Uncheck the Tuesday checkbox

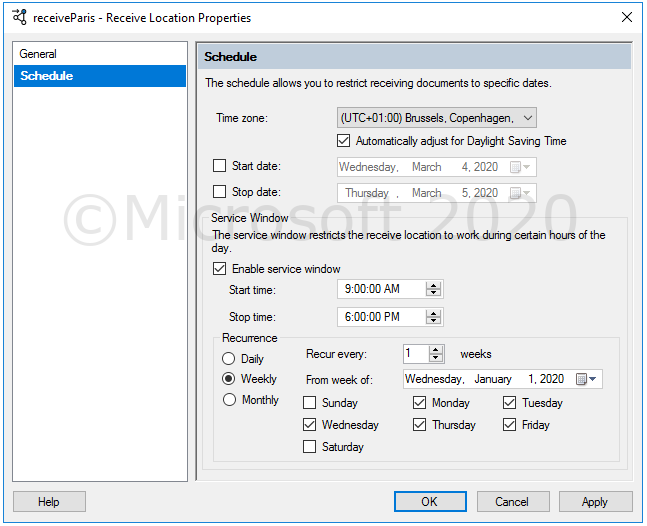click(509, 403)
